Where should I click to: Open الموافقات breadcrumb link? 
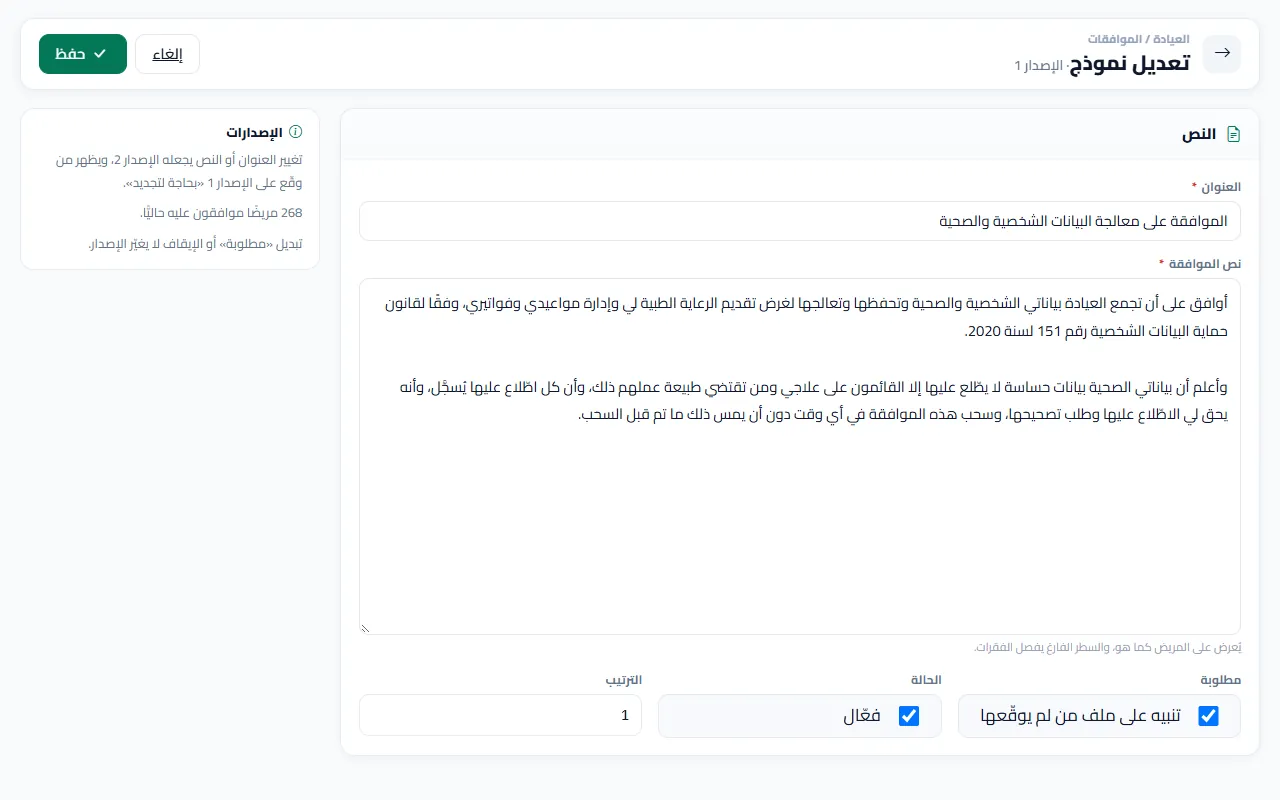tap(1115, 39)
